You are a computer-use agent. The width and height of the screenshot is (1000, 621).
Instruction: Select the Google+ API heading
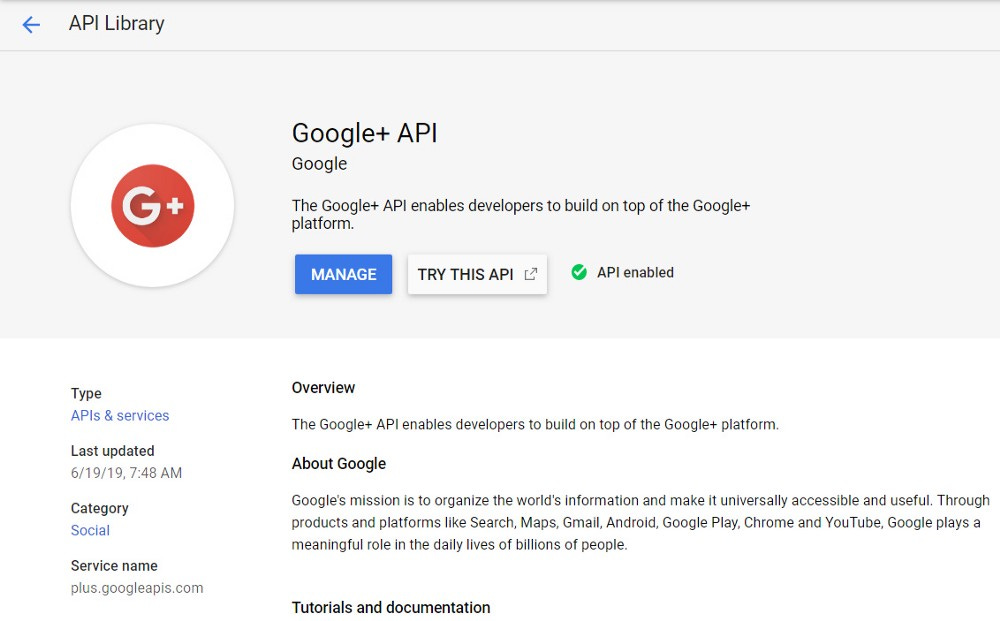tap(364, 133)
